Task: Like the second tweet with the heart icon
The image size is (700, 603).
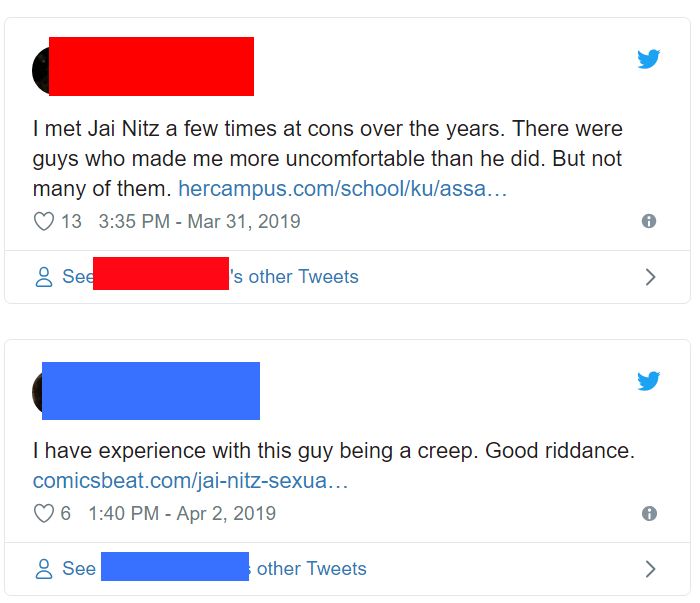Action: (x=44, y=513)
